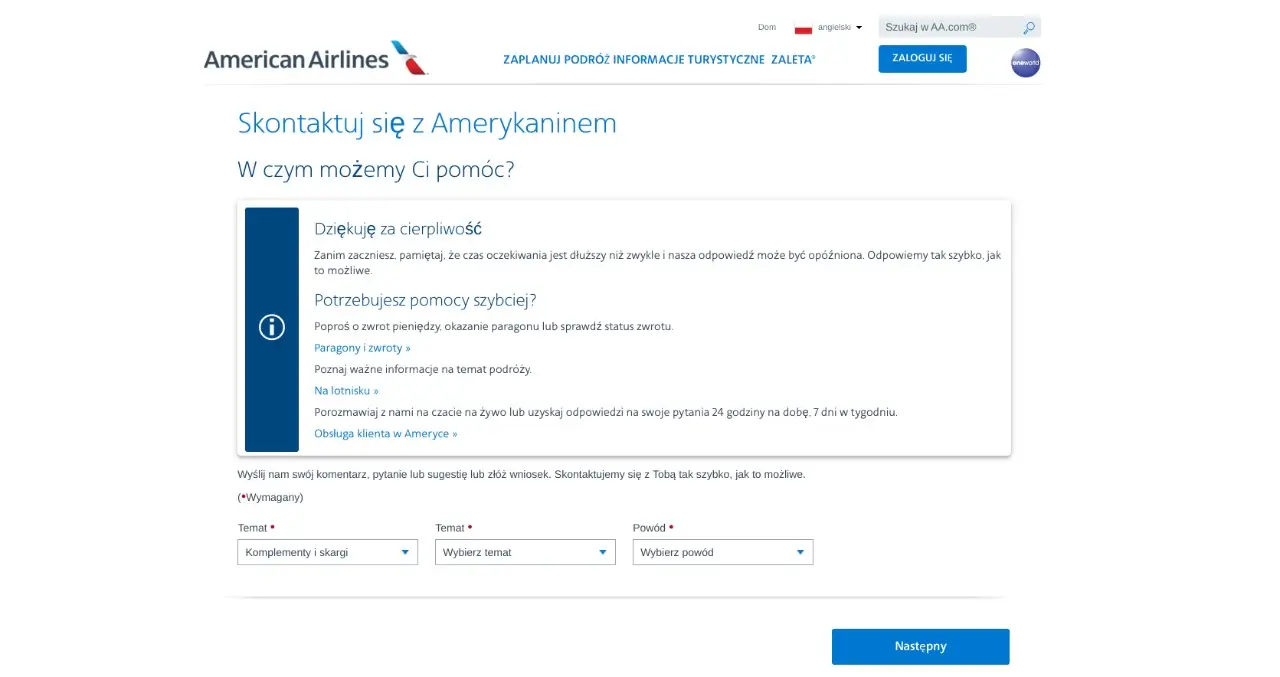Click the Skontaktuj się z Amerykaninem heading
The height and width of the screenshot is (677, 1280).
pos(427,123)
